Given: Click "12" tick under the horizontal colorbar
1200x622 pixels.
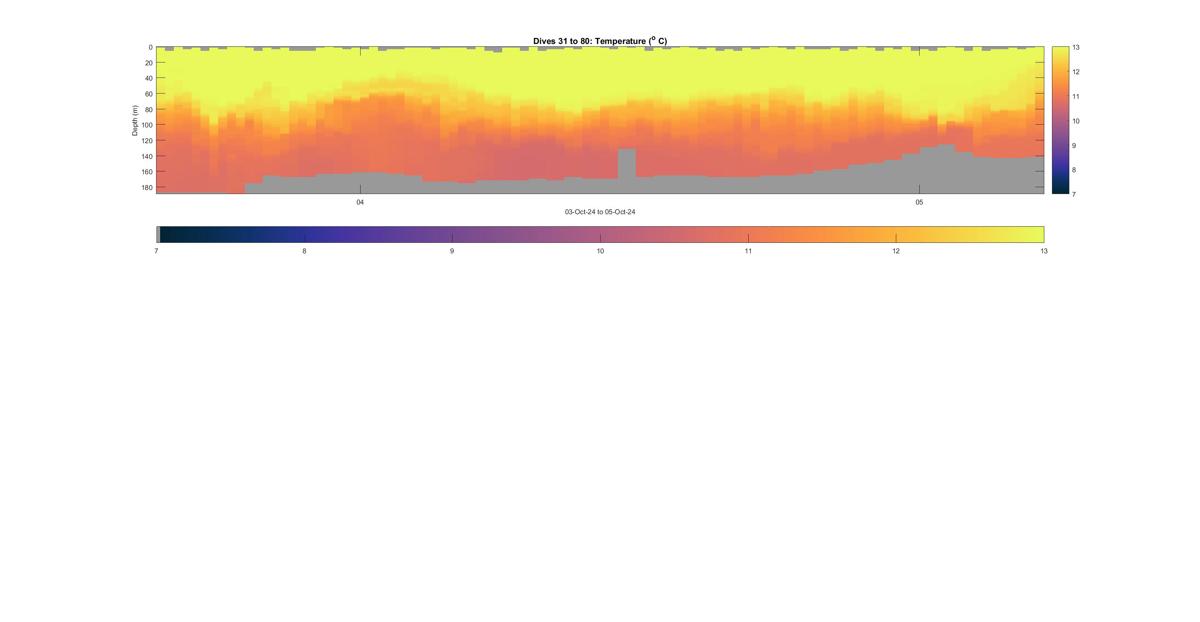Looking at the screenshot, I should tap(896, 251).
